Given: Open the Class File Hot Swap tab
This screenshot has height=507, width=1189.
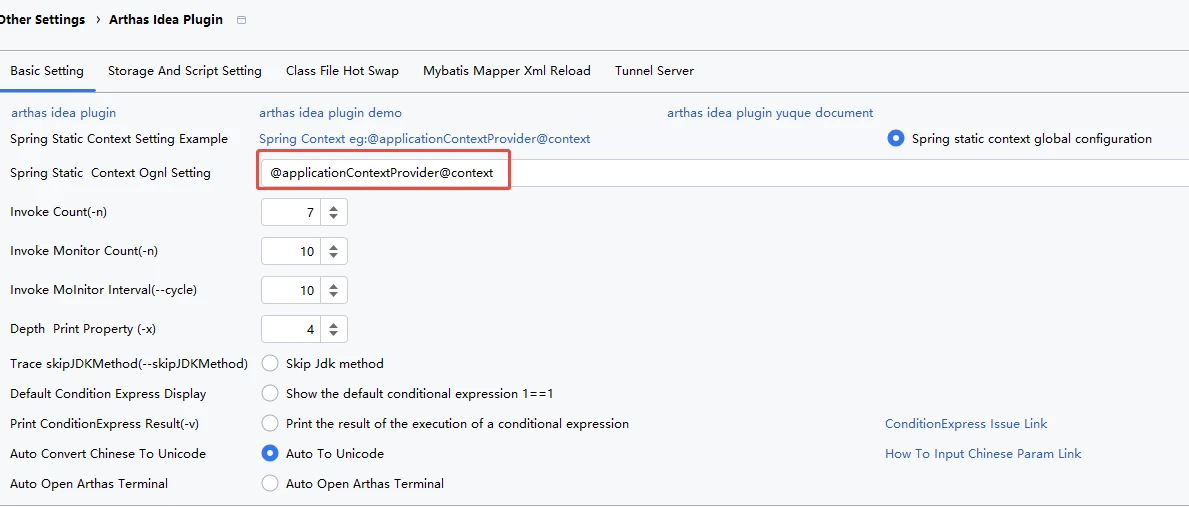Looking at the screenshot, I should coord(342,71).
